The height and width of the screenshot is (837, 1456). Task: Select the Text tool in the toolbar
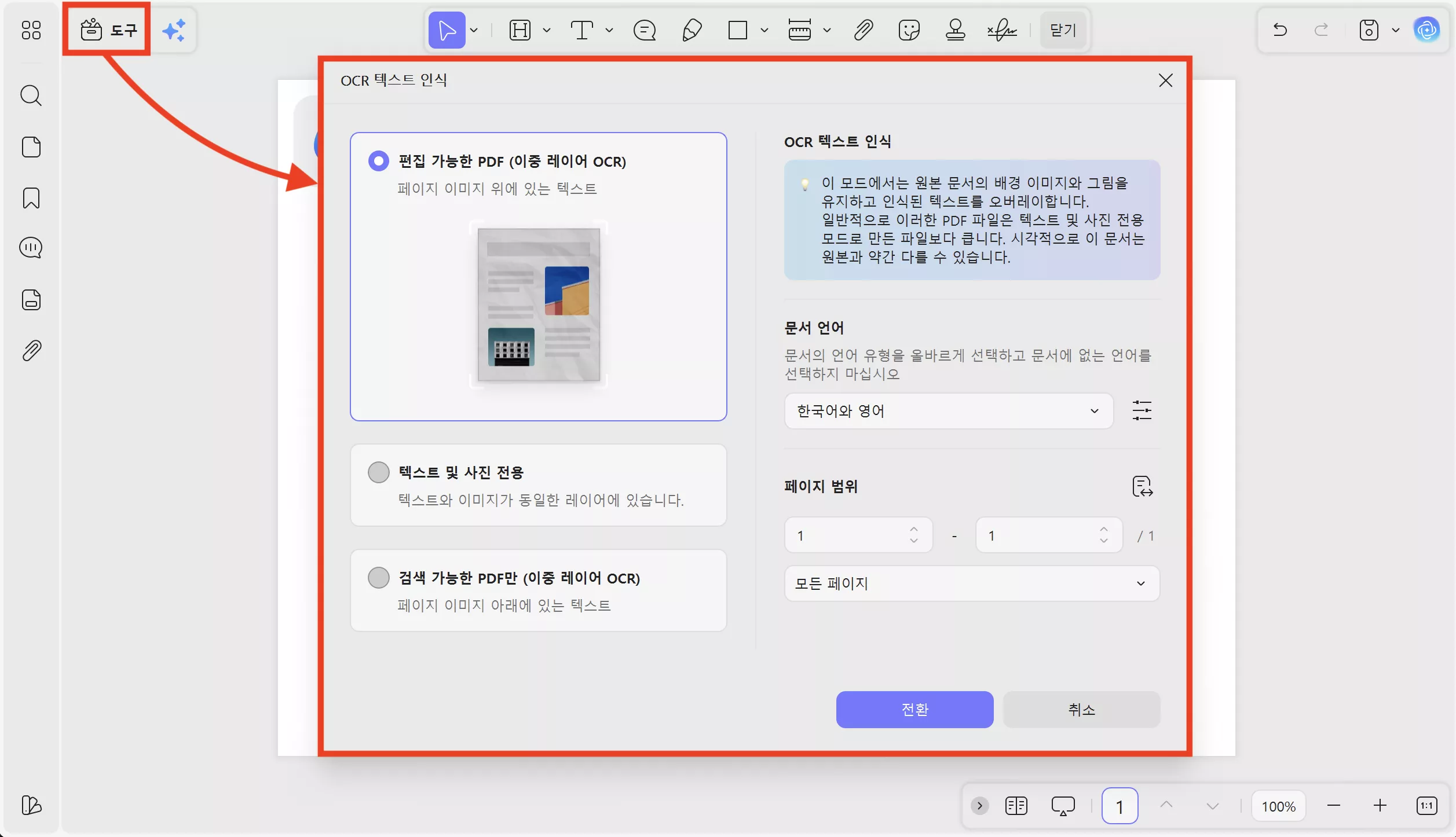point(582,30)
